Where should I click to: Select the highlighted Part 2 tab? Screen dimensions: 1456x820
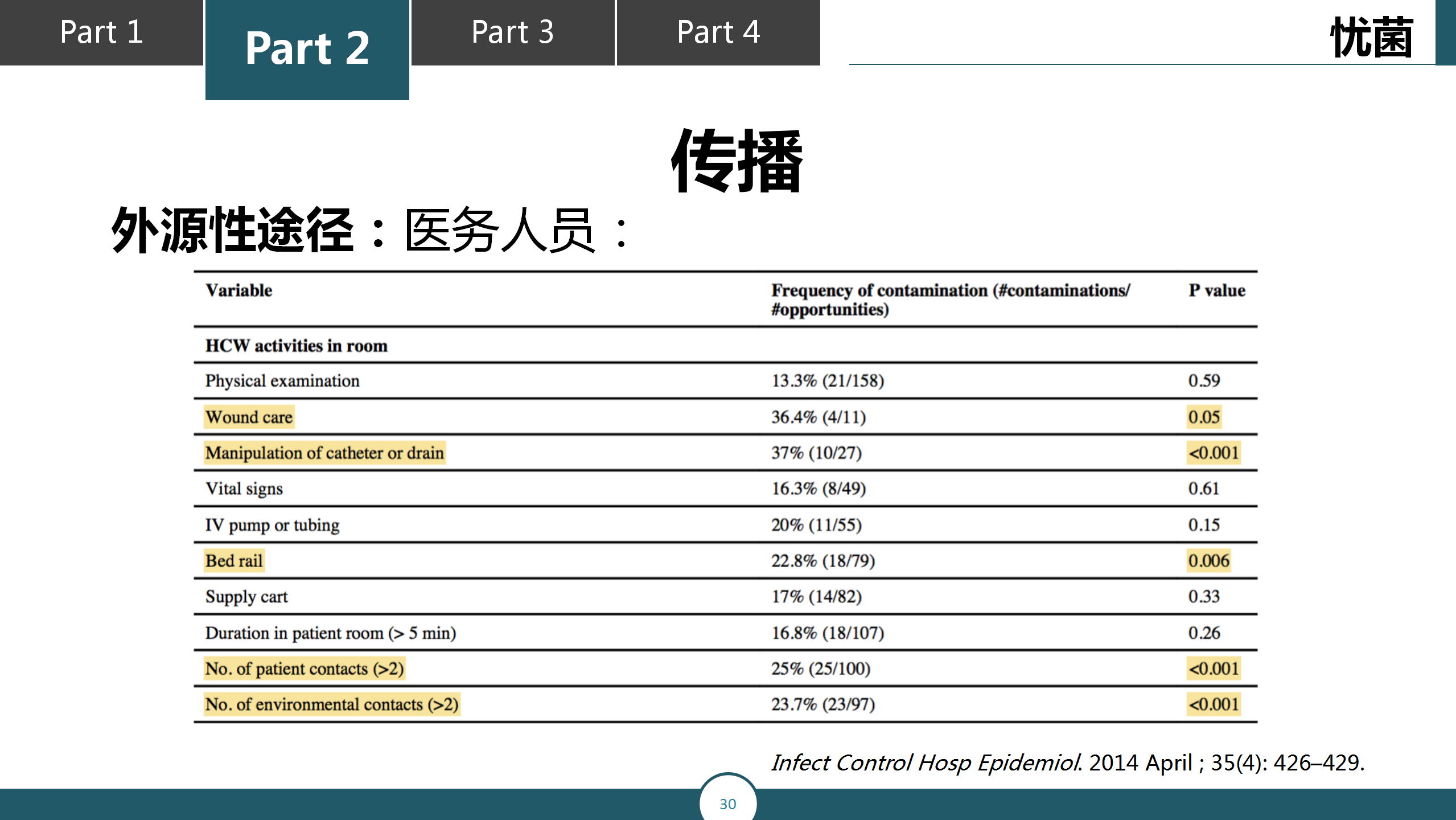[307, 50]
